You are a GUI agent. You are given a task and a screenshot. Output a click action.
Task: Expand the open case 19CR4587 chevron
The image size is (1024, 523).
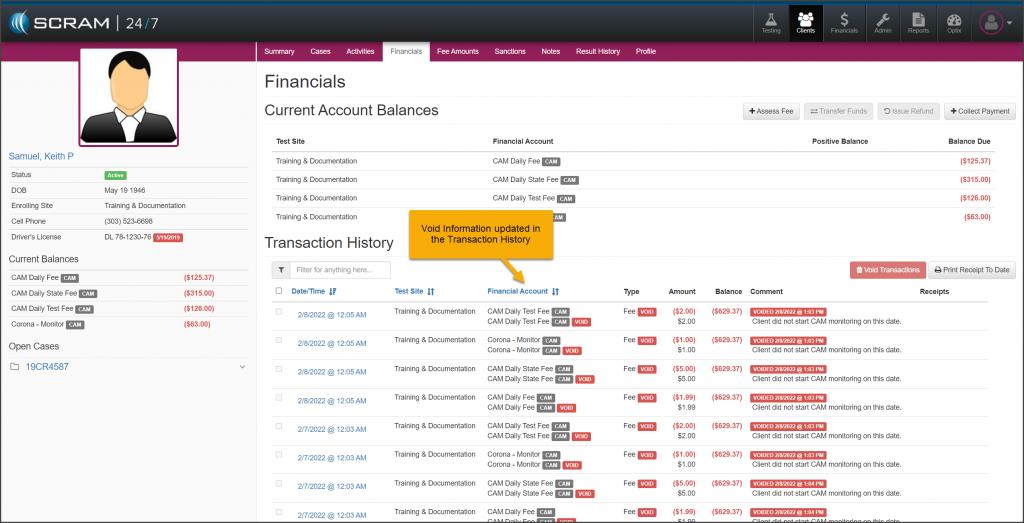(x=242, y=367)
